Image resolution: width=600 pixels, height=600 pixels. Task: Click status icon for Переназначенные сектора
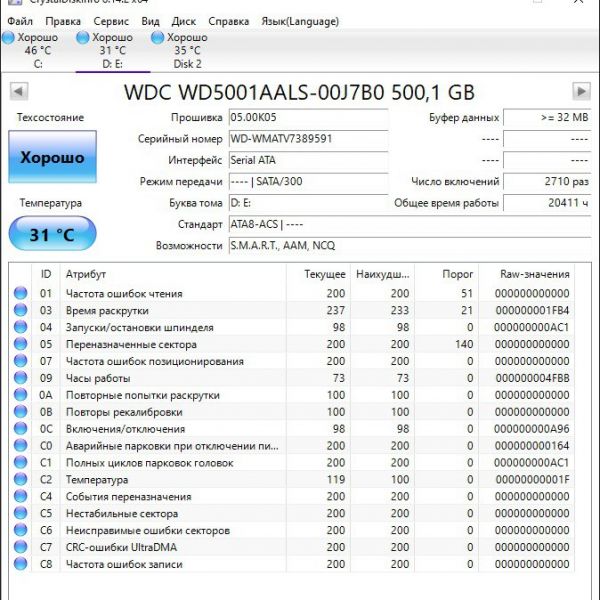(x=20, y=344)
